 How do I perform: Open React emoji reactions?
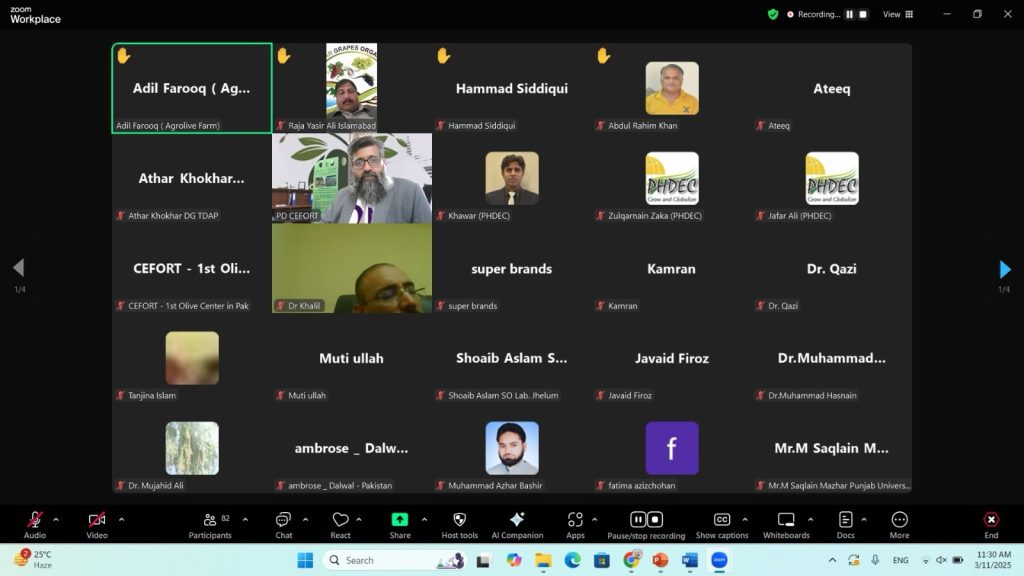pyautogui.click(x=340, y=524)
